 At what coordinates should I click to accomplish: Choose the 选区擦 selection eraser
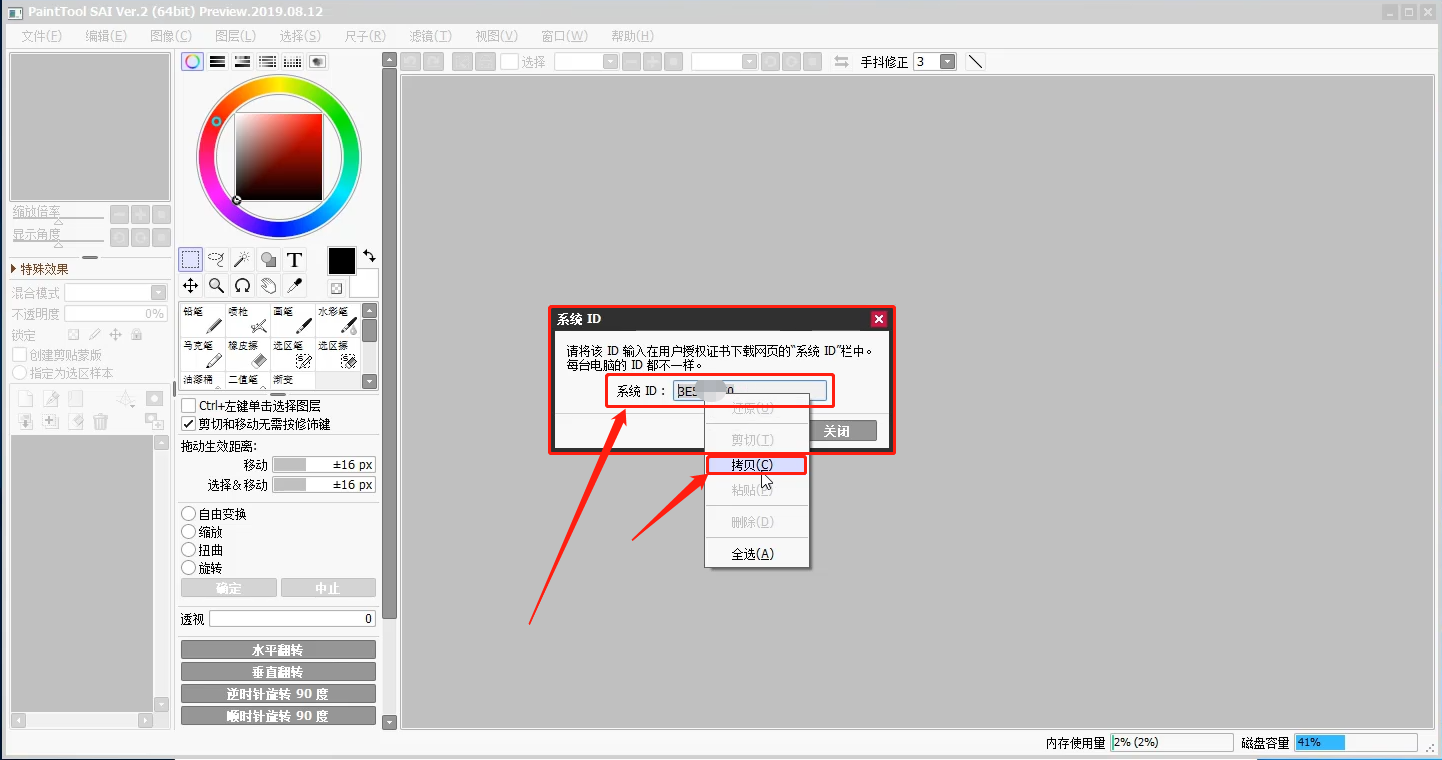338,354
